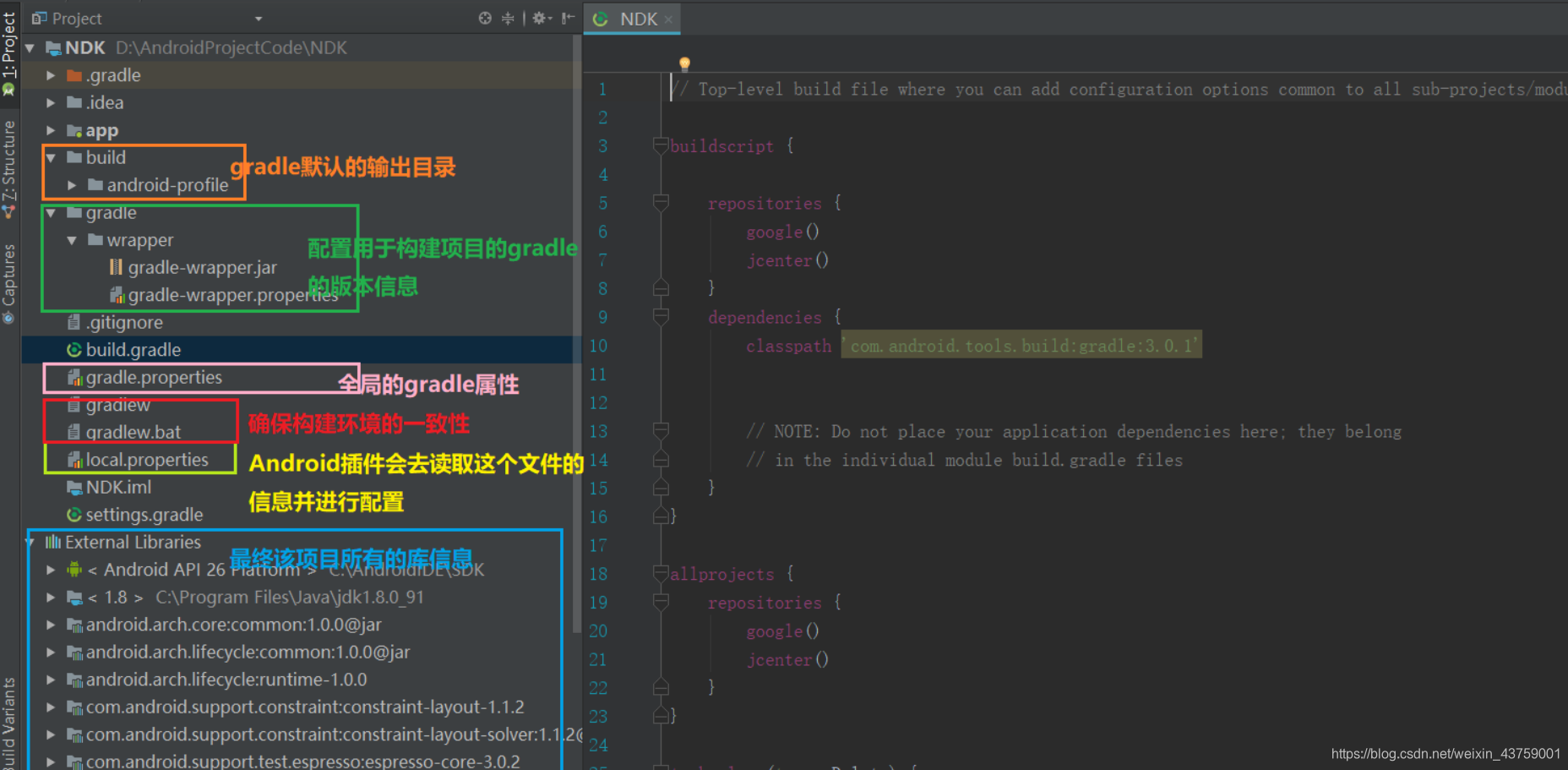This screenshot has height=770, width=1568.
Task: Click line number 10 in gutter
Action: [x=598, y=346]
